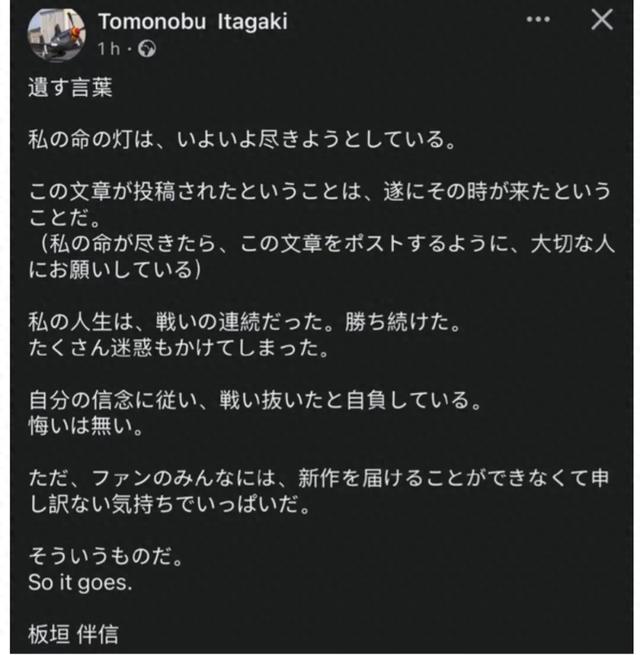Click the line beginning 'ことだ。'
The image size is (640, 655).
click(58, 218)
